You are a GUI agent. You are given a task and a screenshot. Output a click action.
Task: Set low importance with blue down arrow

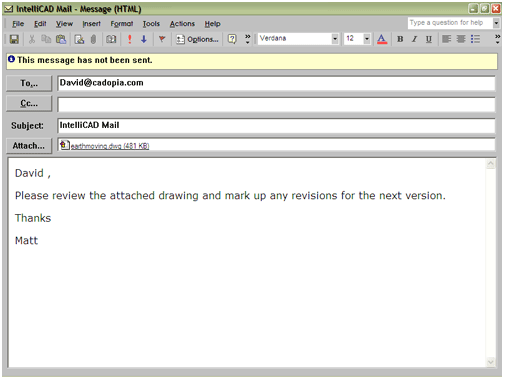(x=144, y=39)
